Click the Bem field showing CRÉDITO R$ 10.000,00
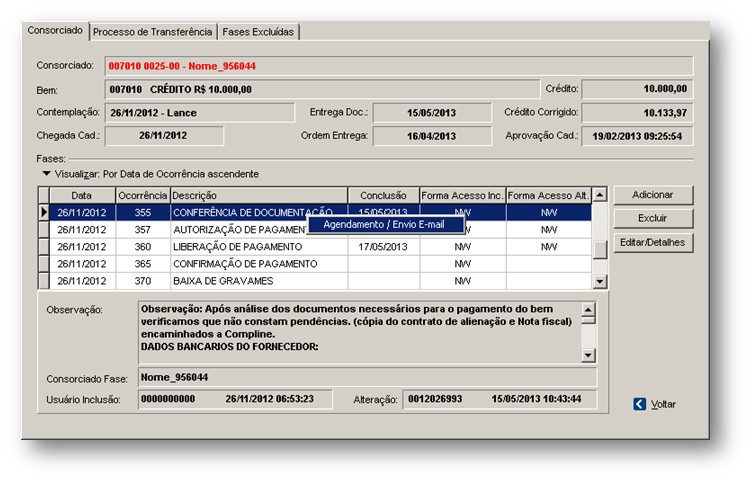The height and width of the screenshot is (482, 752). (x=322, y=89)
